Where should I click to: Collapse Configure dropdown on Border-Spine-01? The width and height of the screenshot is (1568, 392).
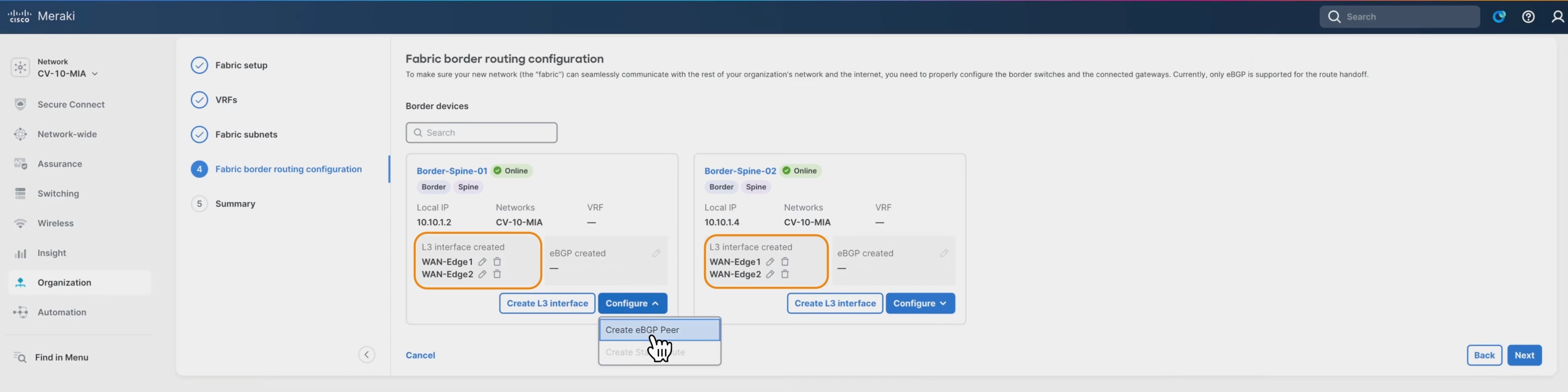coord(632,303)
